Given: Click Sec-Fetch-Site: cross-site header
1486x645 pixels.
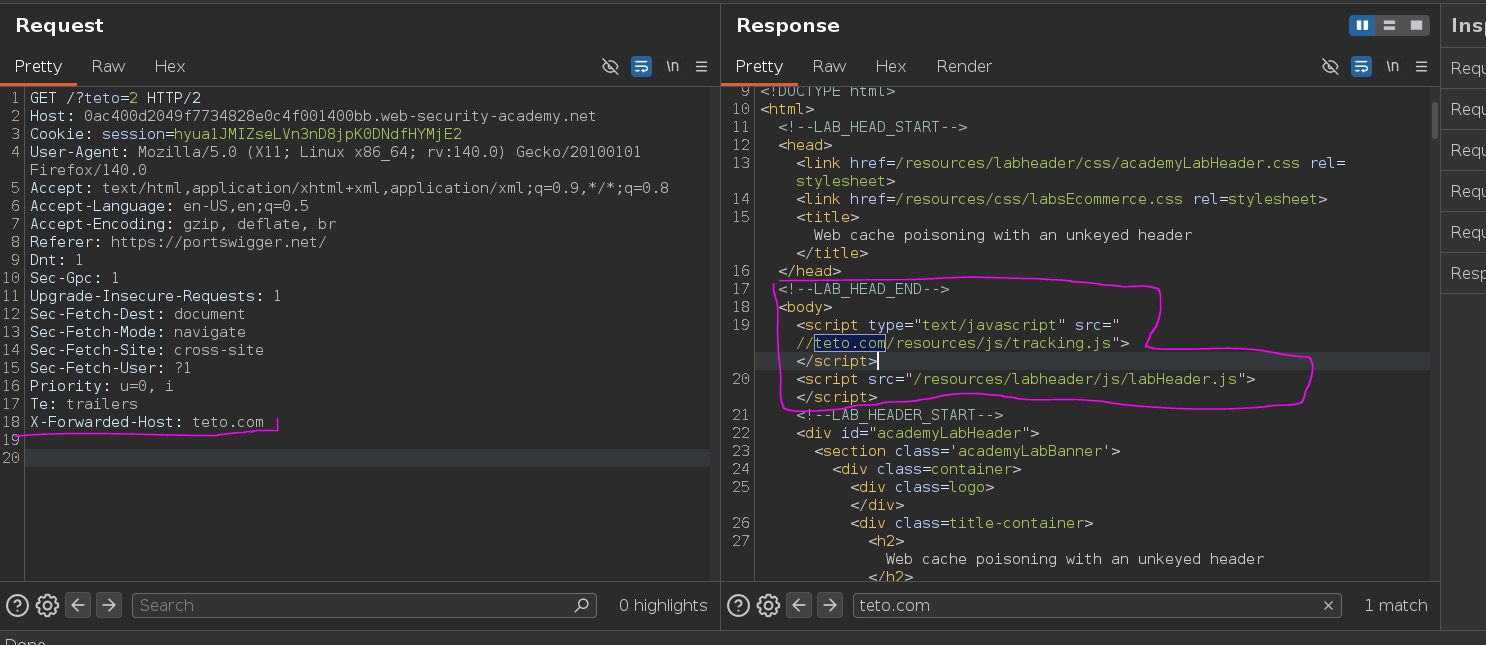Looking at the screenshot, I should coord(147,350).
